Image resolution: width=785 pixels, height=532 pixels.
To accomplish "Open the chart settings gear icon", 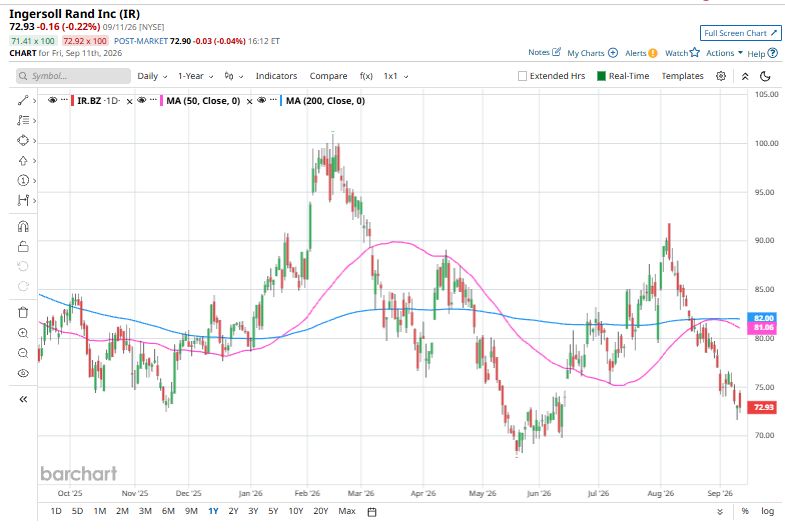I will (721, 76).
